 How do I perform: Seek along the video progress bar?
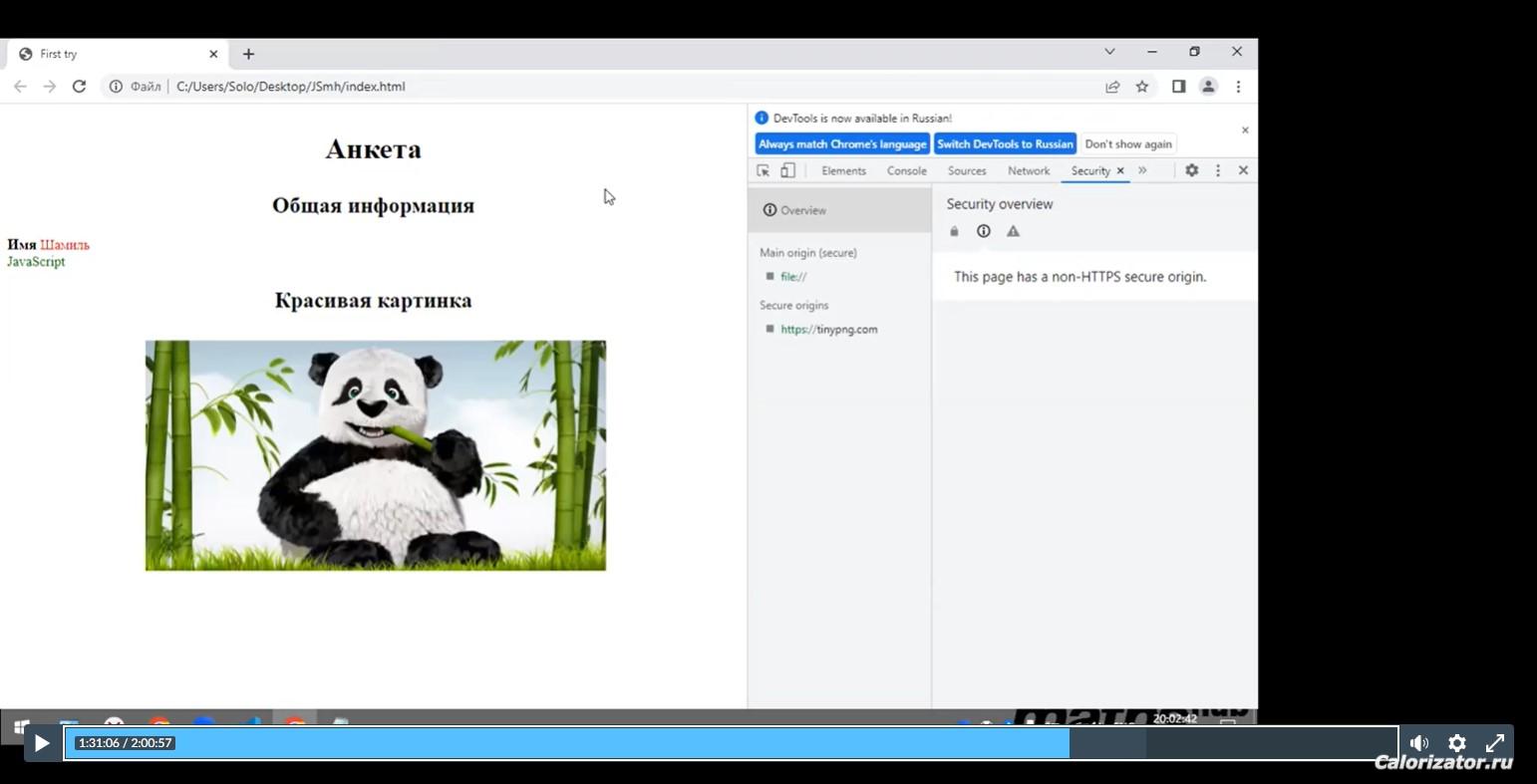732,743
